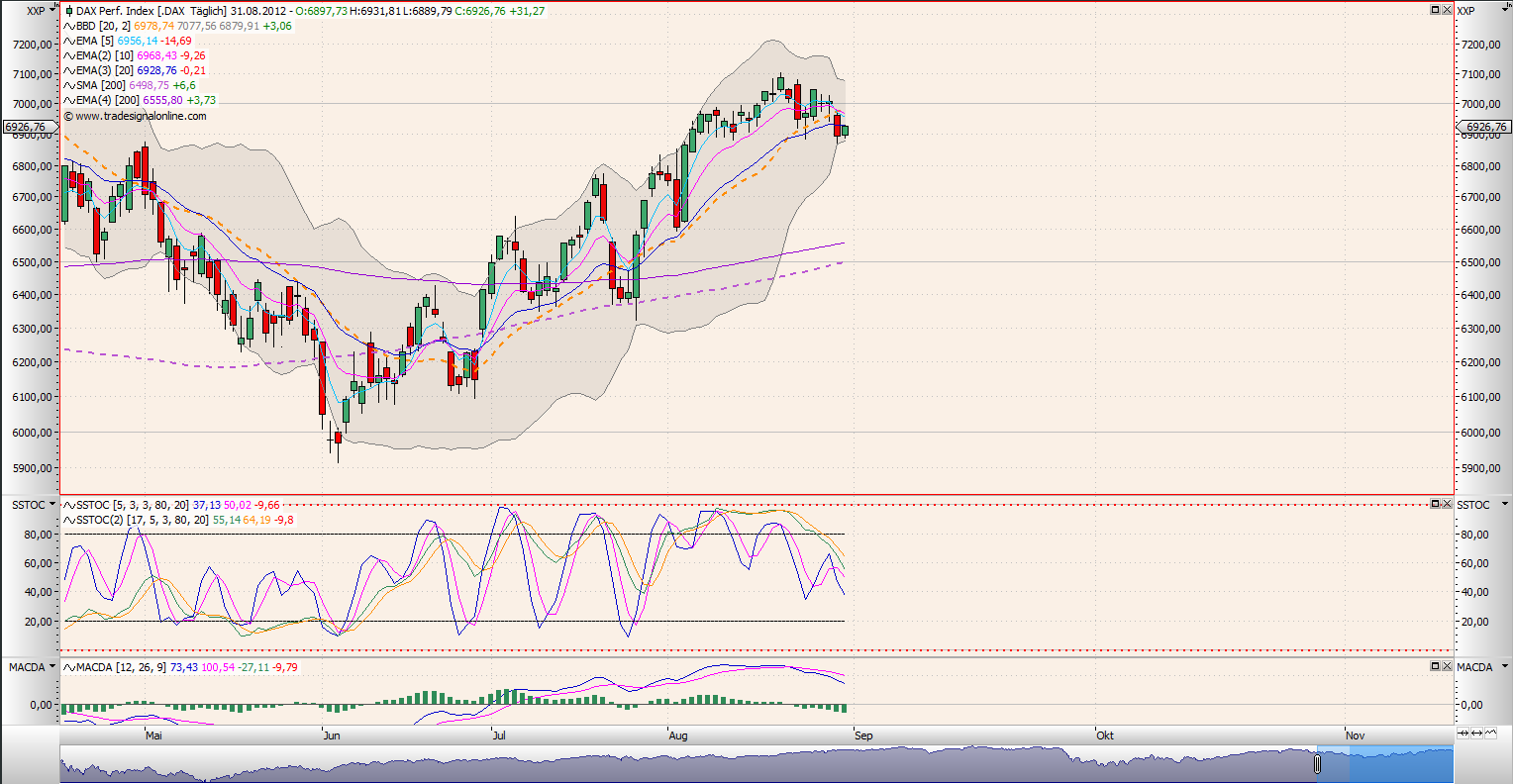1513x784 pixels.
Task: Click the expand time axis arrows icon
Action: point(1476,734)
